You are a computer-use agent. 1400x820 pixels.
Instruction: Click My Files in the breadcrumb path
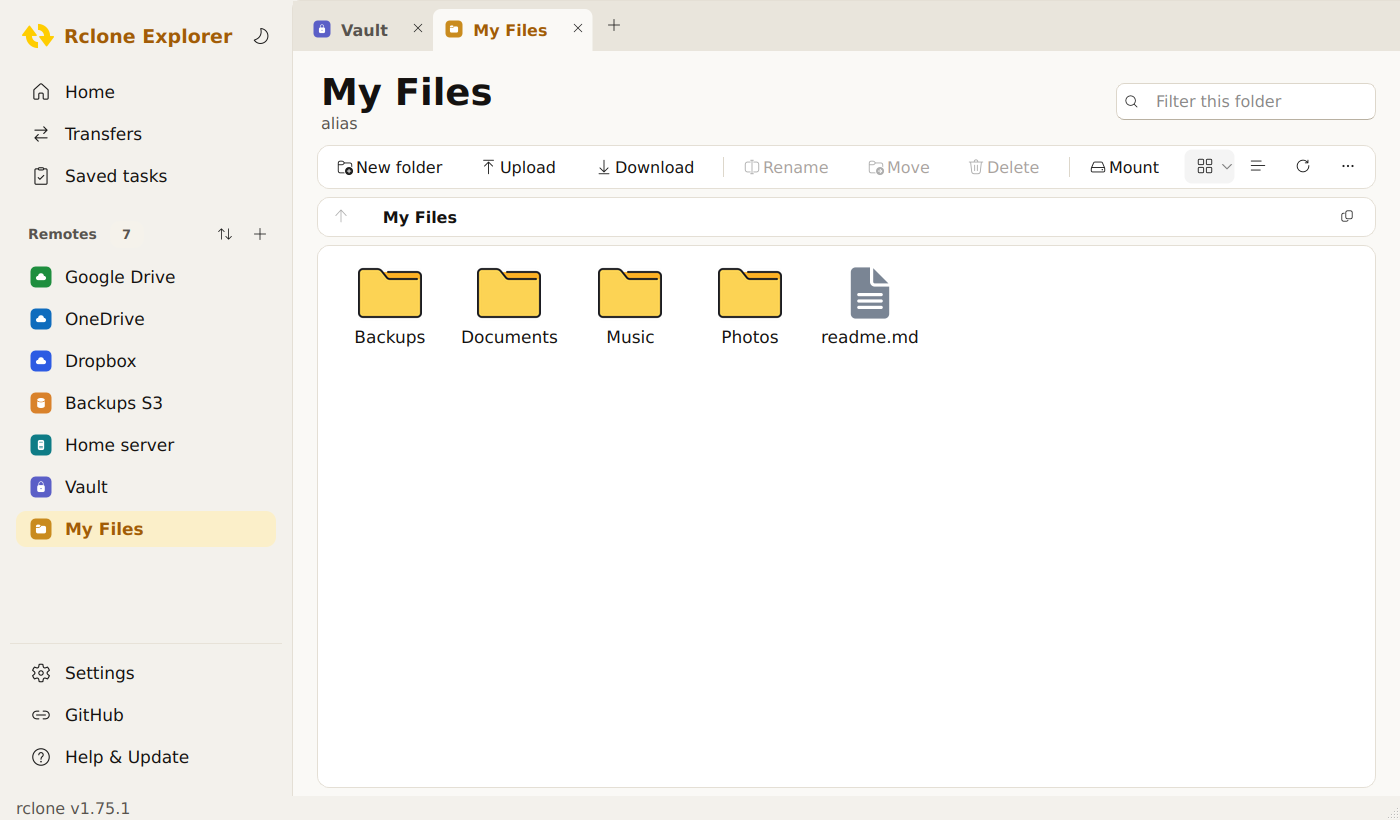420,217
